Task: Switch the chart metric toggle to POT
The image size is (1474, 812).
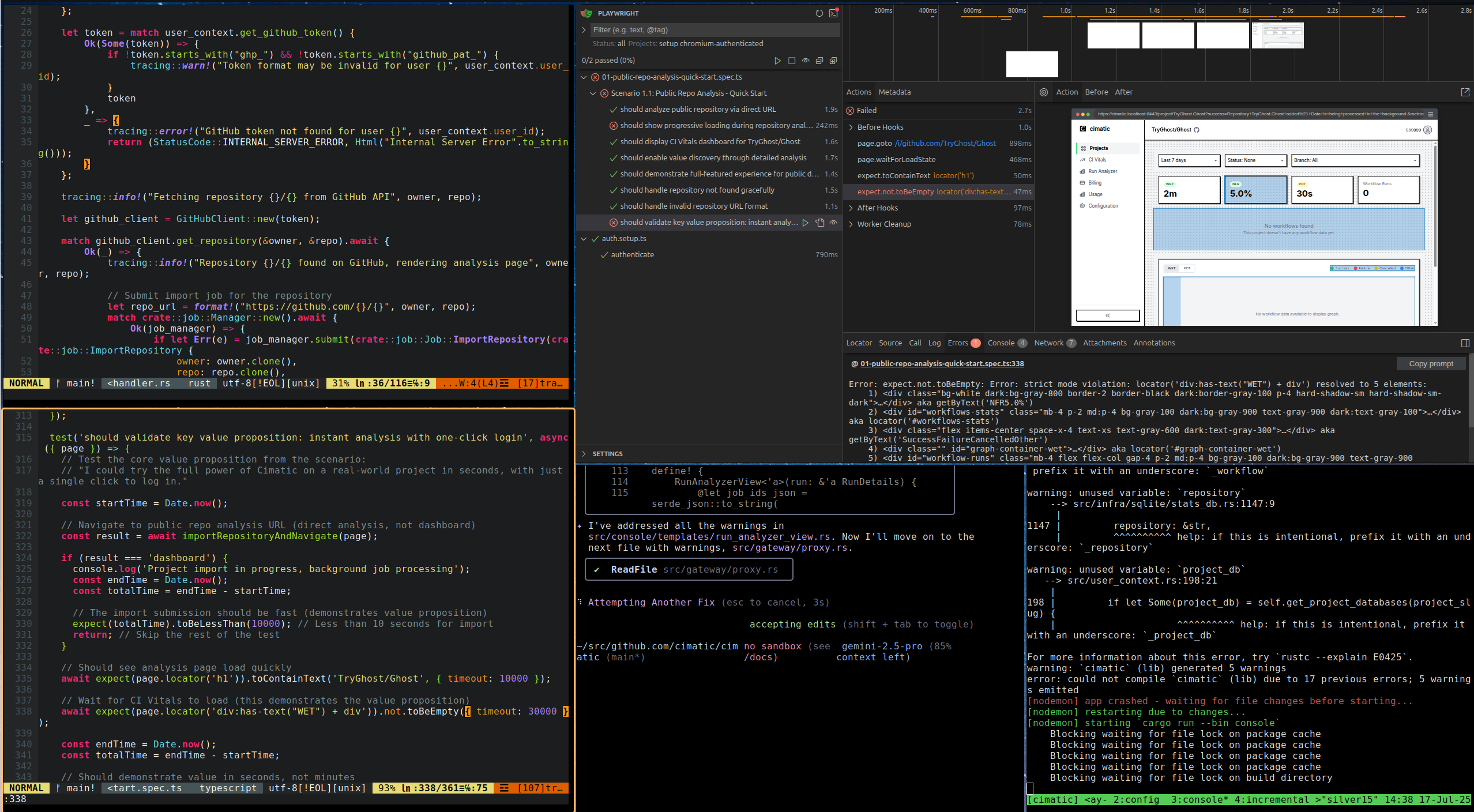Action: [1187, 268]
